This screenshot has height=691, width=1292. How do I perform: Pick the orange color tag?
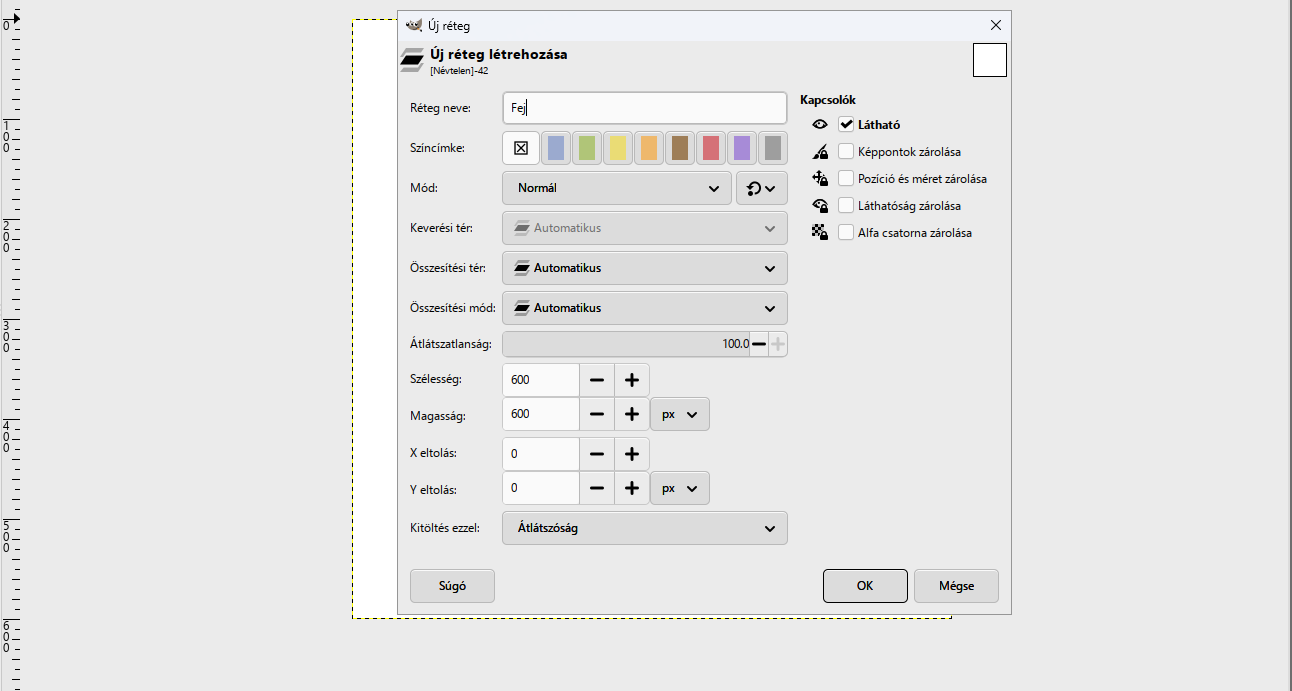point(649,148)
